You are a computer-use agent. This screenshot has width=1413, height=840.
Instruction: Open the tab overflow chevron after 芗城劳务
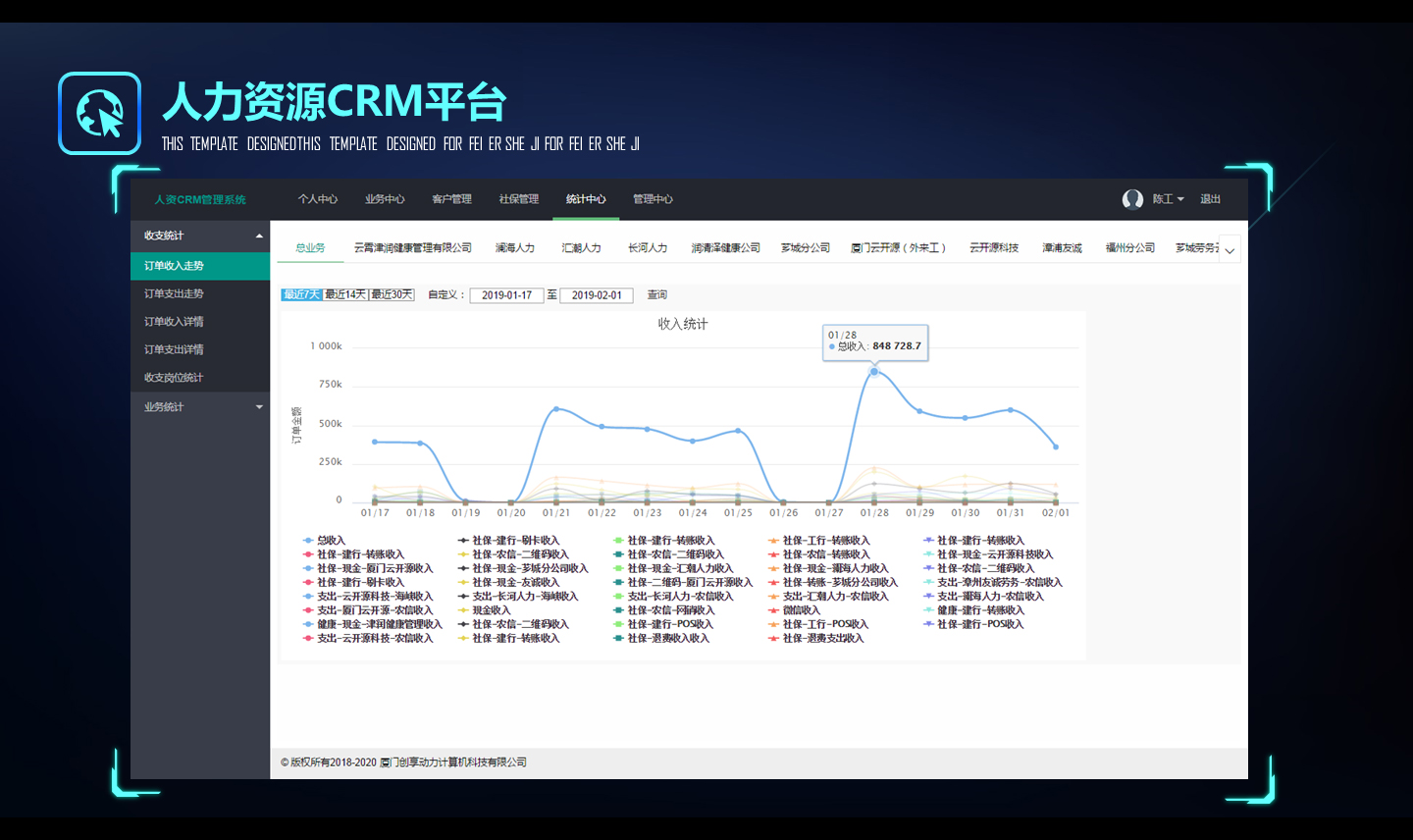[x=1230, y=250]
